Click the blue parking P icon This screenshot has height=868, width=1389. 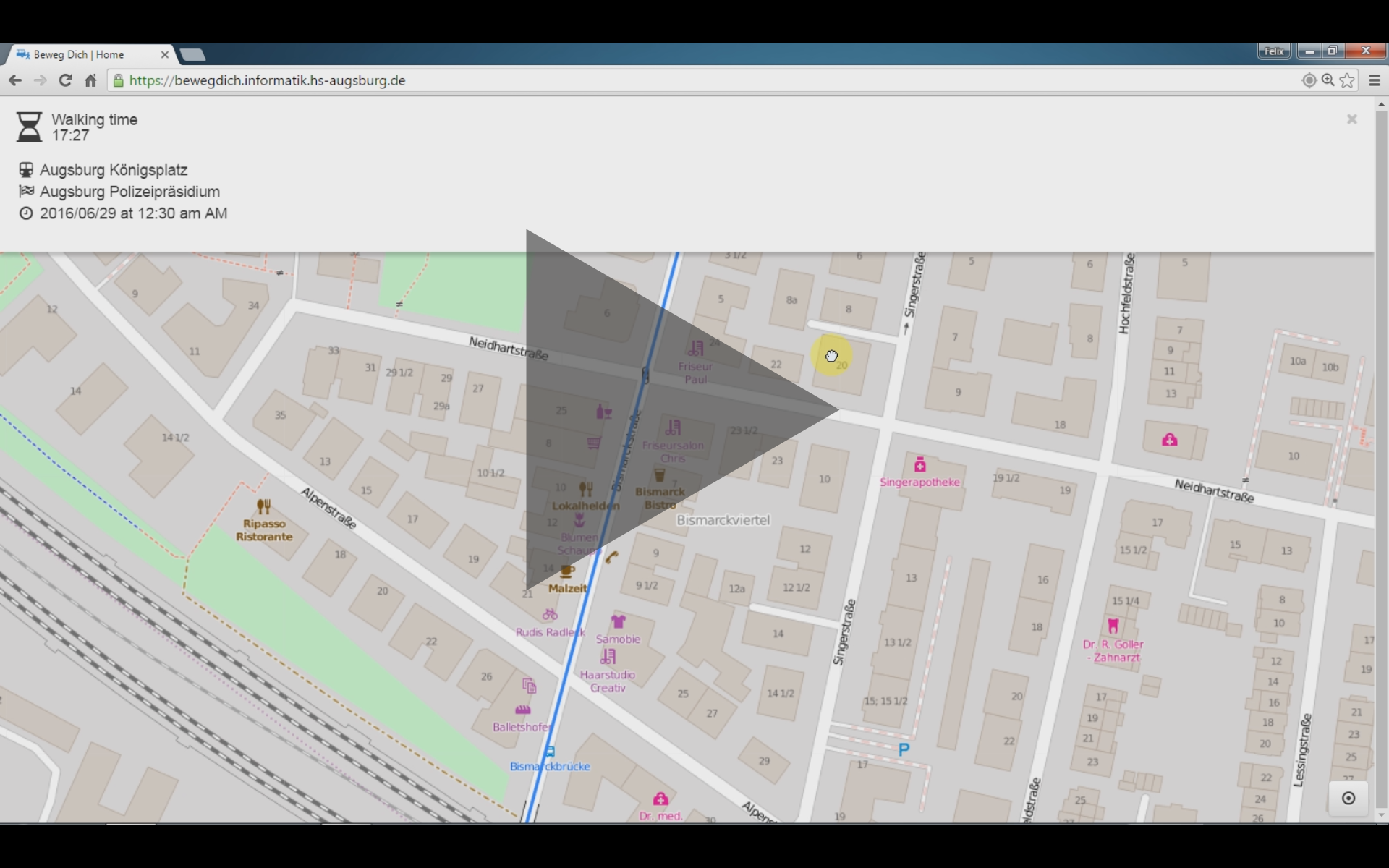click(904, 750)
